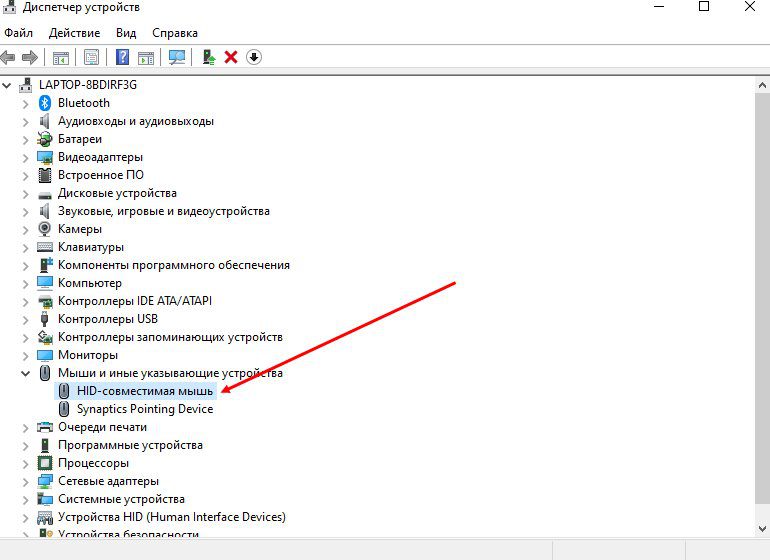
Task: Click the Камеры webcam icon
Action: [x=45, y=229]
